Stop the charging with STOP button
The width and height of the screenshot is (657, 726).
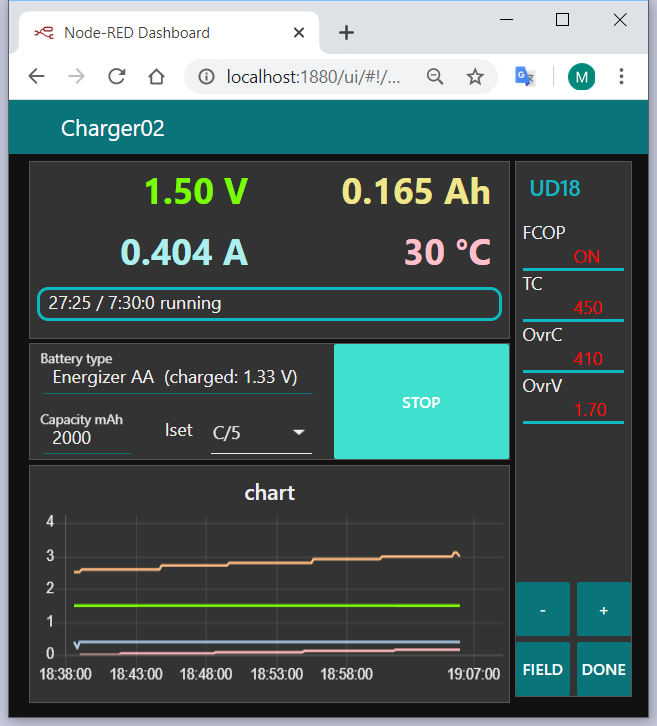421,401
